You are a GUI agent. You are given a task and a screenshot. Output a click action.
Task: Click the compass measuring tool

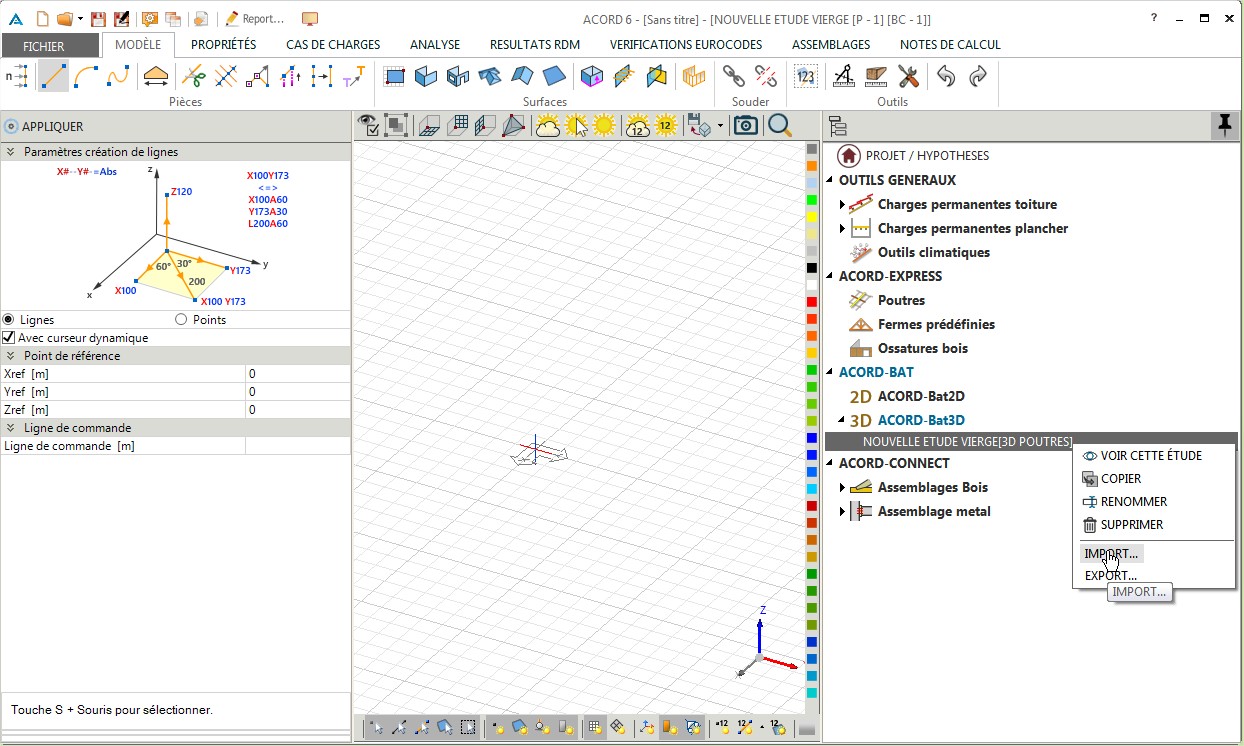coord(844,76)
